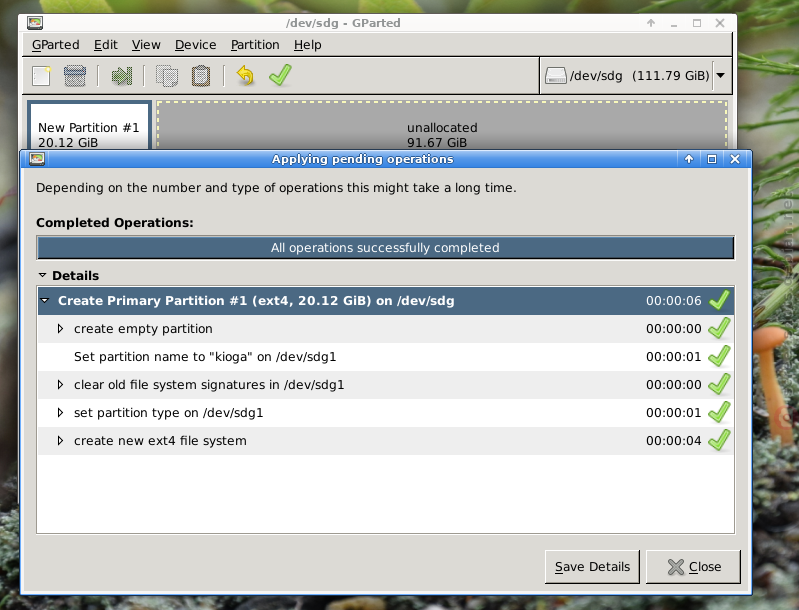Image resolution: width=799 pixels, height=610 pixels.
Task: Click the Delete partition toolbar icon
Action: pos(75,76)
